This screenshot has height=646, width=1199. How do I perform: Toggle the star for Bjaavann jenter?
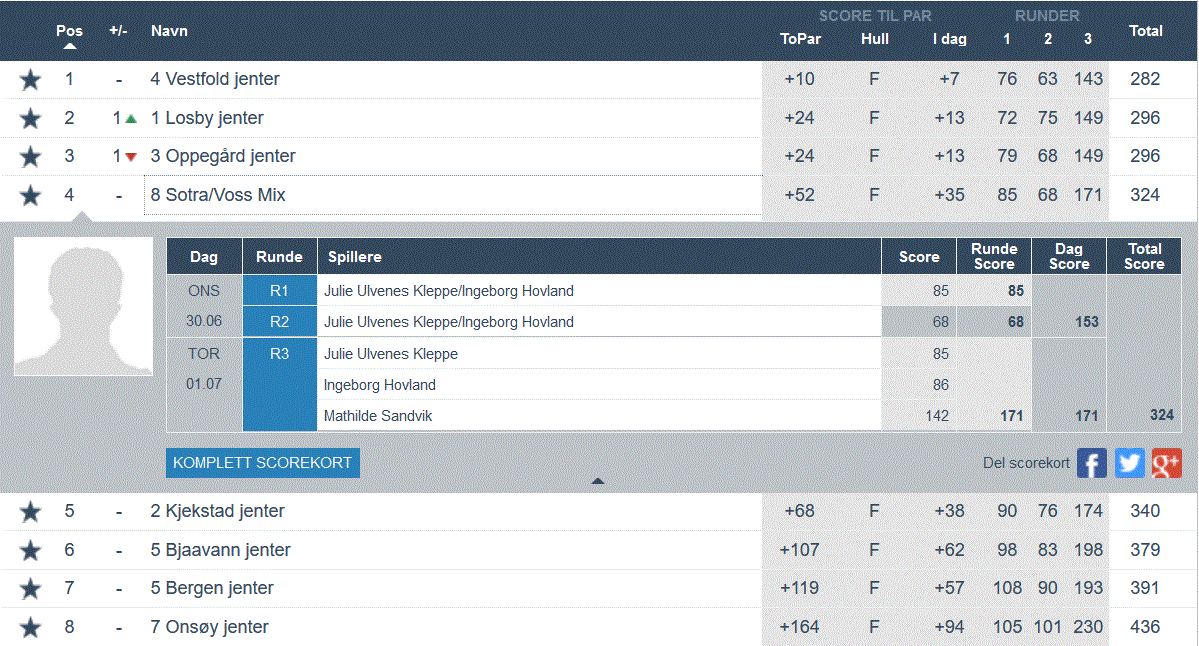click(x=30, y=551)
